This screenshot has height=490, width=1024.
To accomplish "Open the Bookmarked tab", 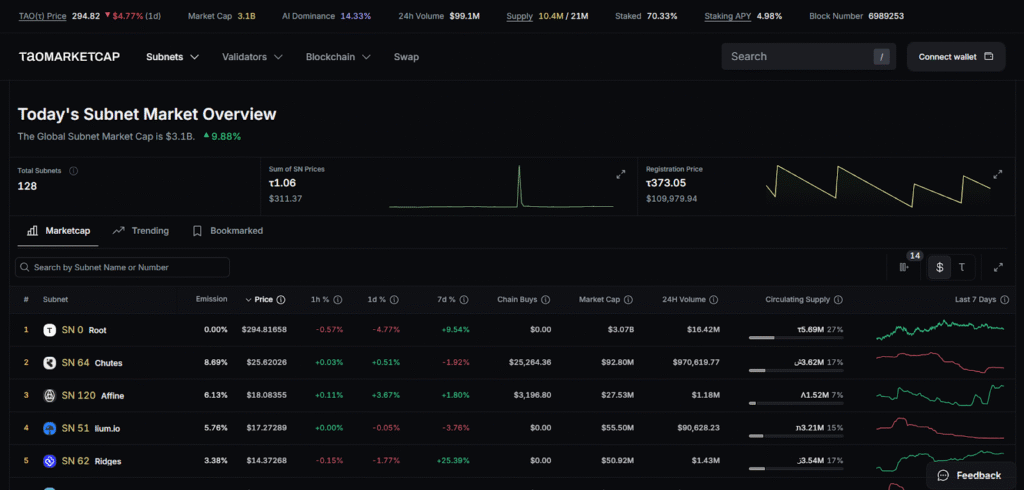I will (228, 231).
